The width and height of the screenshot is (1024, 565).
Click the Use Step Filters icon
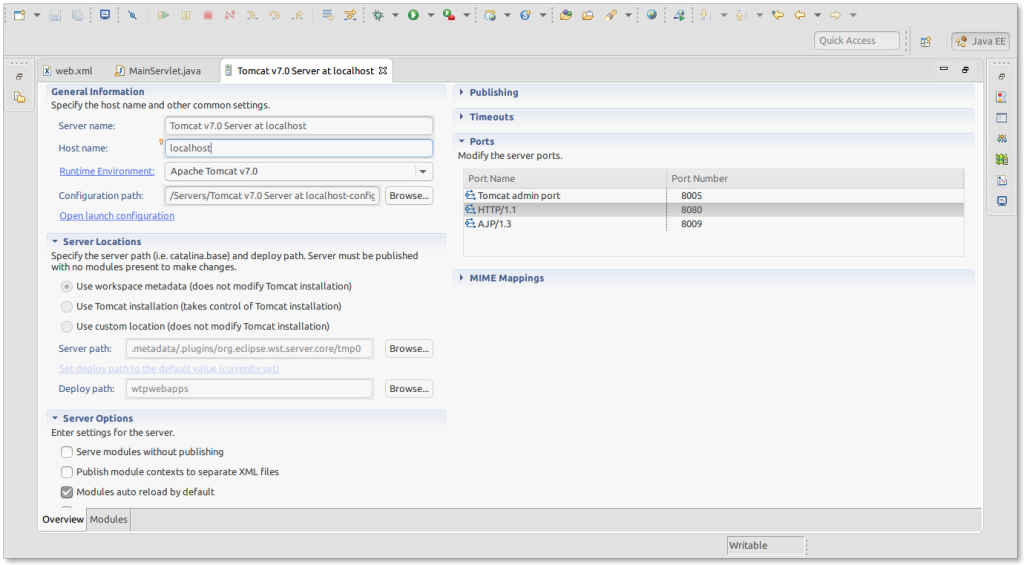(x=350, y=15)
